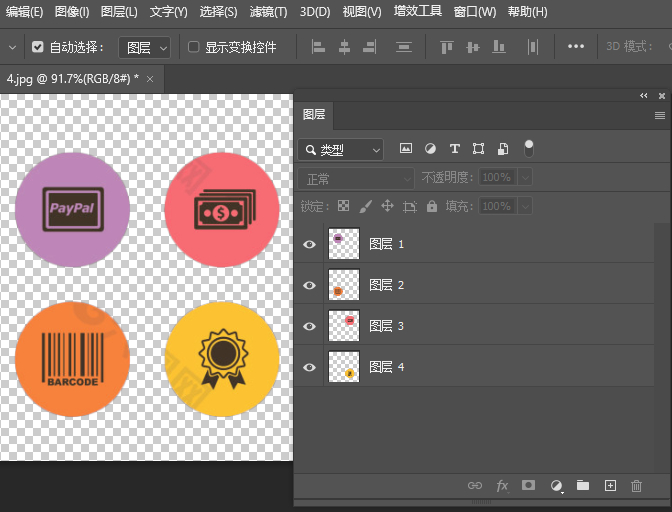Click the delete layer trash icon
The image size is (672, 512).
coord(637,486)
